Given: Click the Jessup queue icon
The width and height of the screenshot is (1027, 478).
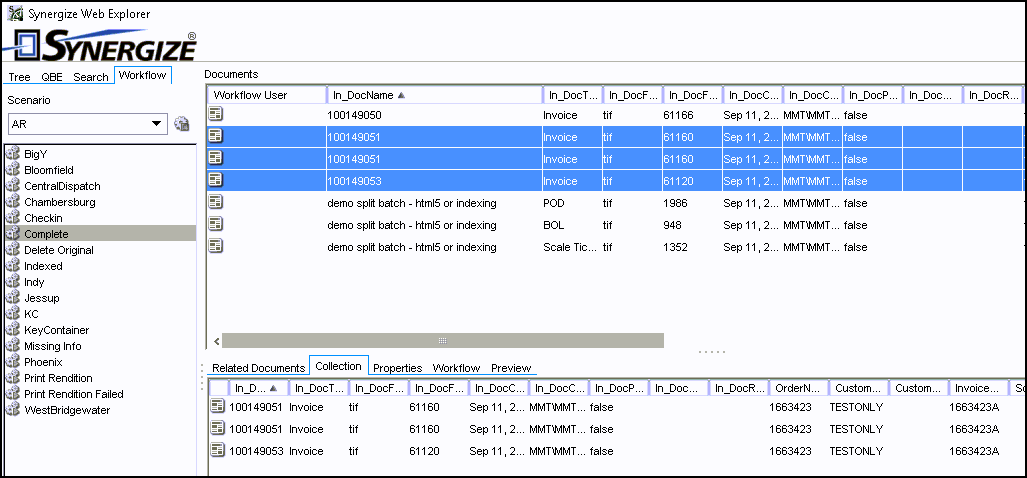Looking at the screenshot, I should (x=12, y=298).
